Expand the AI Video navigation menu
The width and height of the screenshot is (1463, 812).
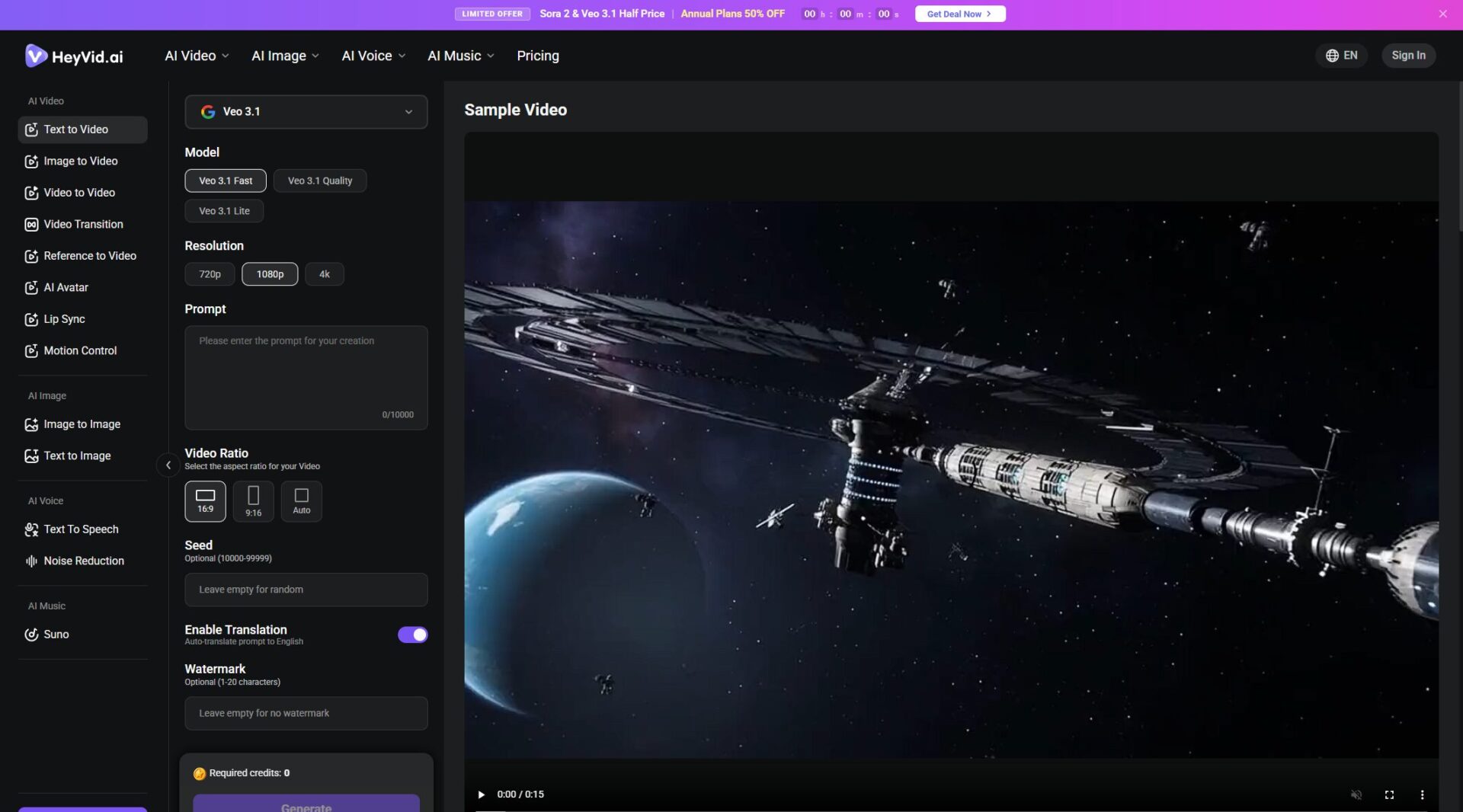pos(197,56)
